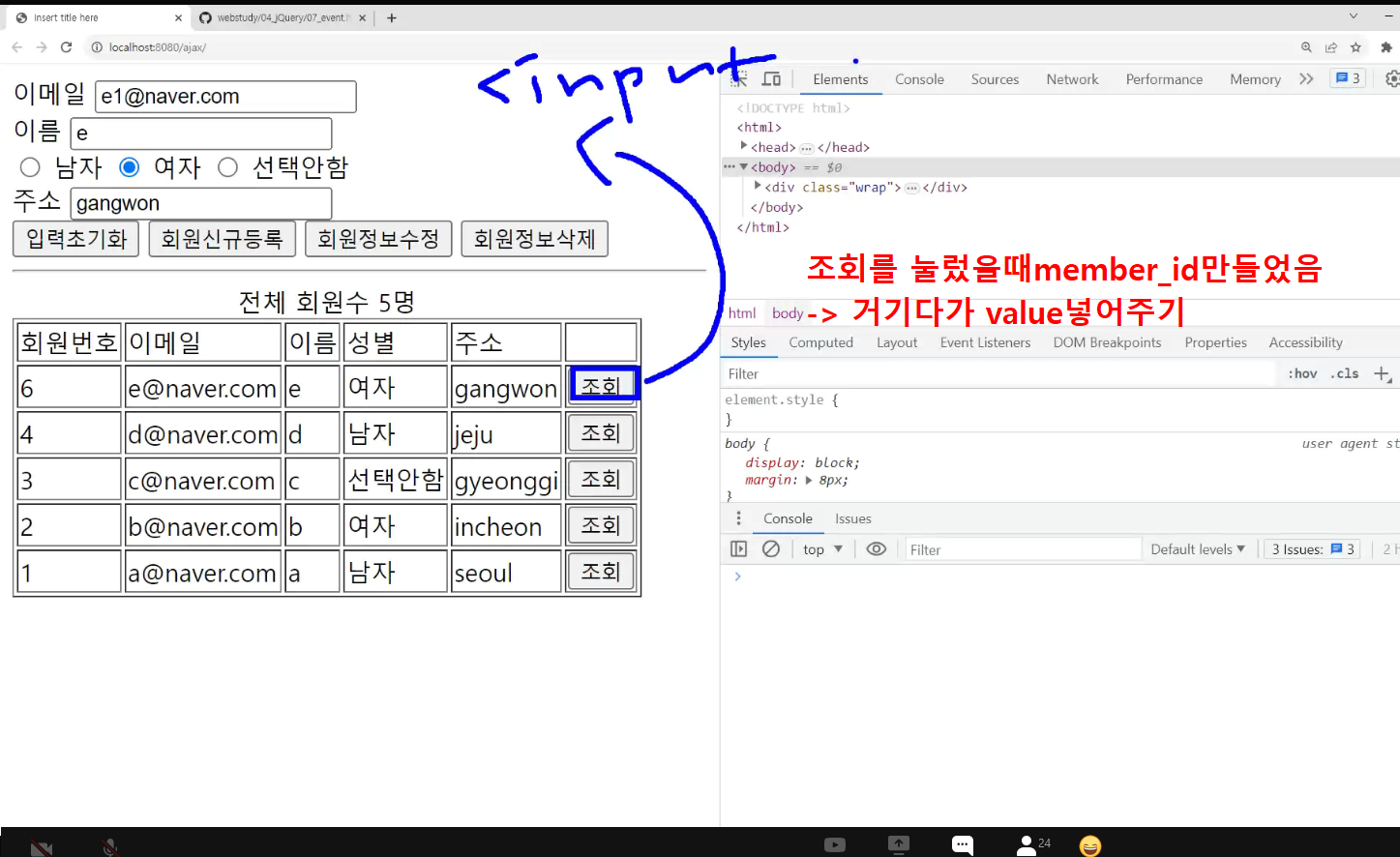Switch to the Performance tab
This screenshot has width=1400, height=857.
tap(1164, 79)
